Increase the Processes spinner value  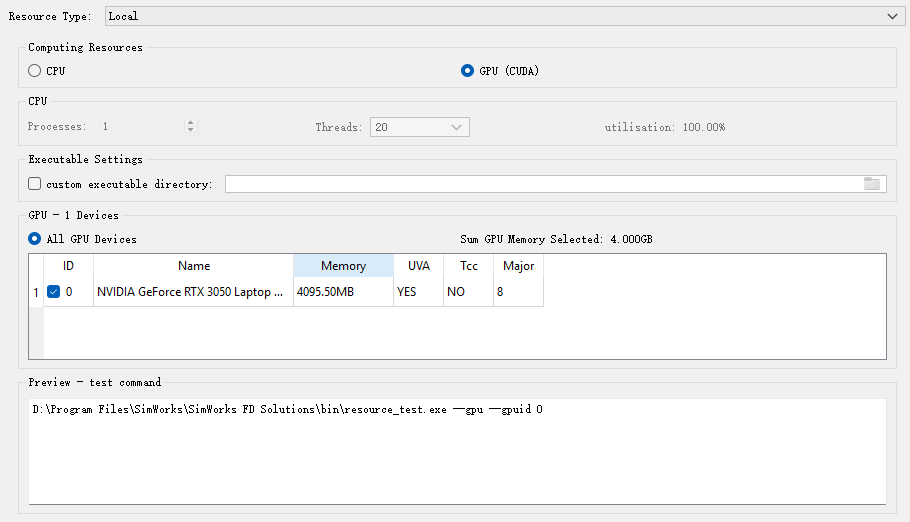point(190,123)
